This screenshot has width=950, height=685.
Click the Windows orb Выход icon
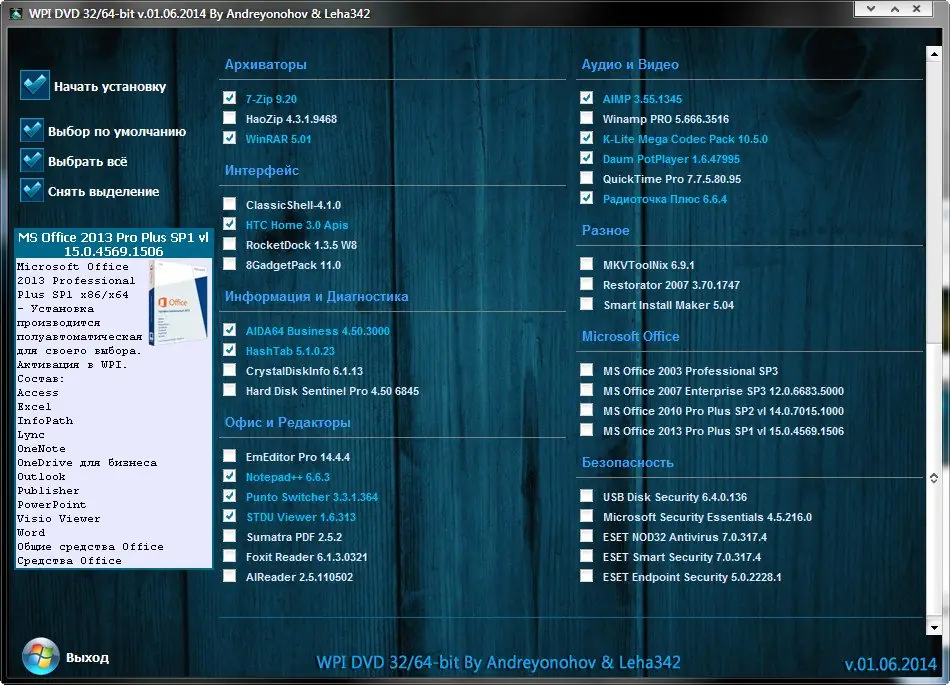click(x=40, y=656)
